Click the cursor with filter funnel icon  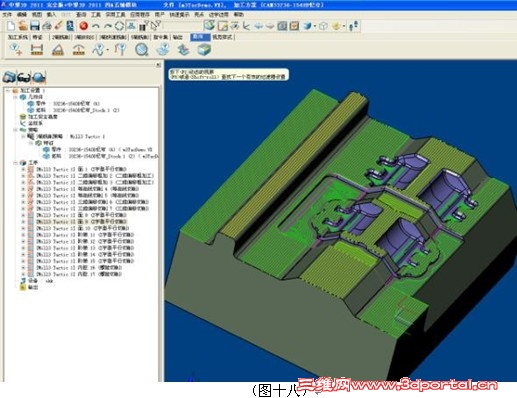156,25
